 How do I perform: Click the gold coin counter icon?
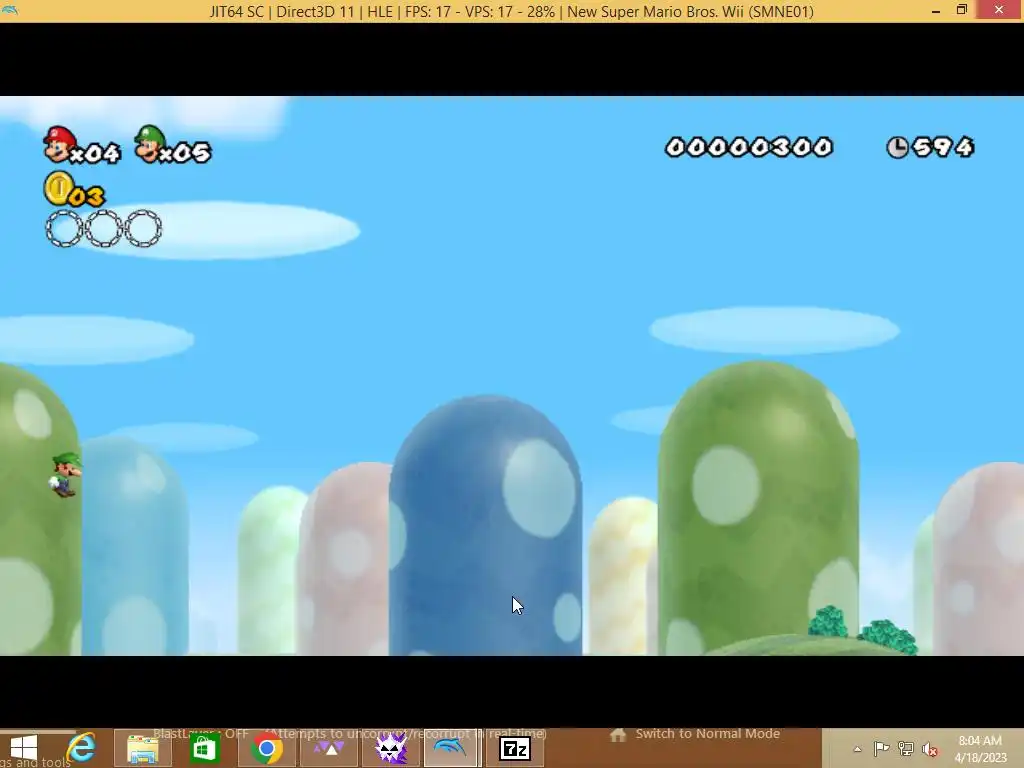coord(59,188)
